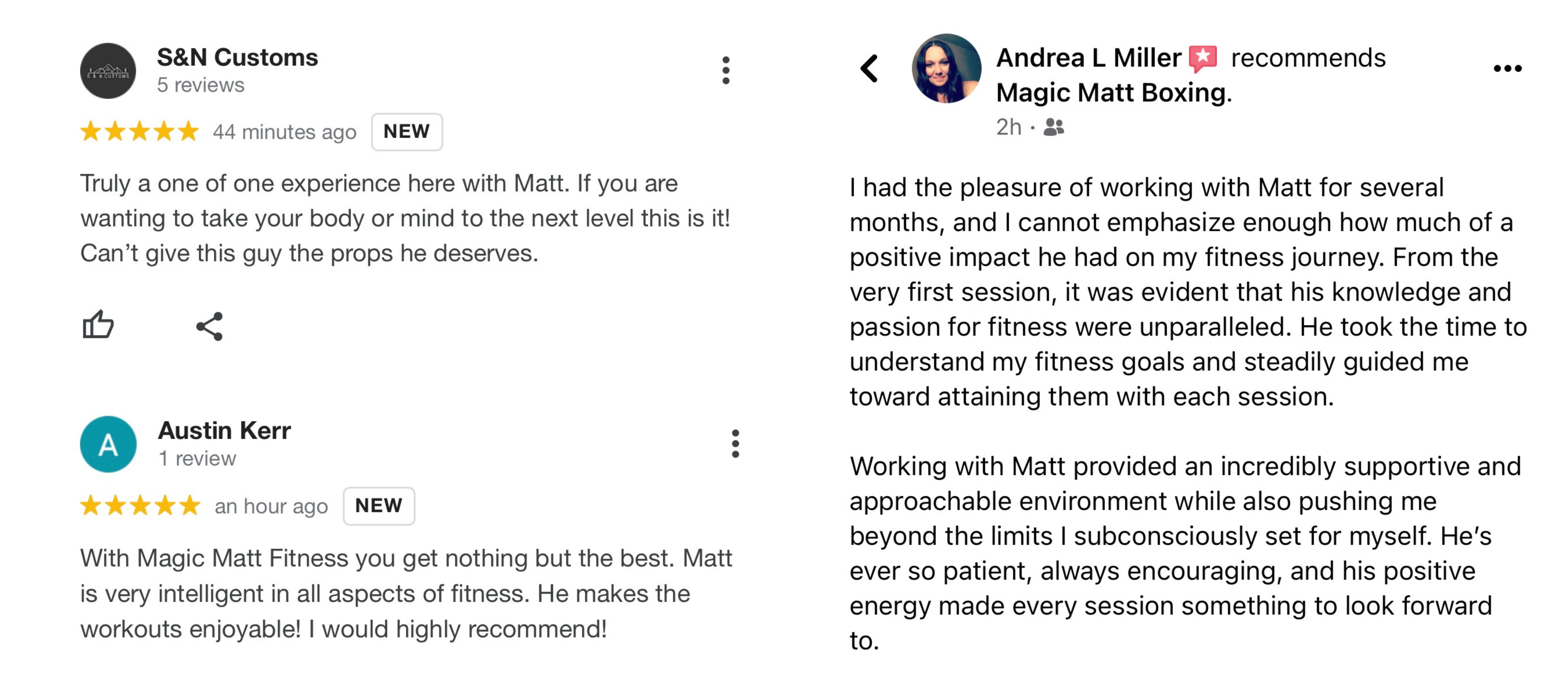Click the NEW badge on S&N Customs review
Image resolution: width=1568 pixels, height=680 pixels.
pyautogui.click(x=407, y=132)
